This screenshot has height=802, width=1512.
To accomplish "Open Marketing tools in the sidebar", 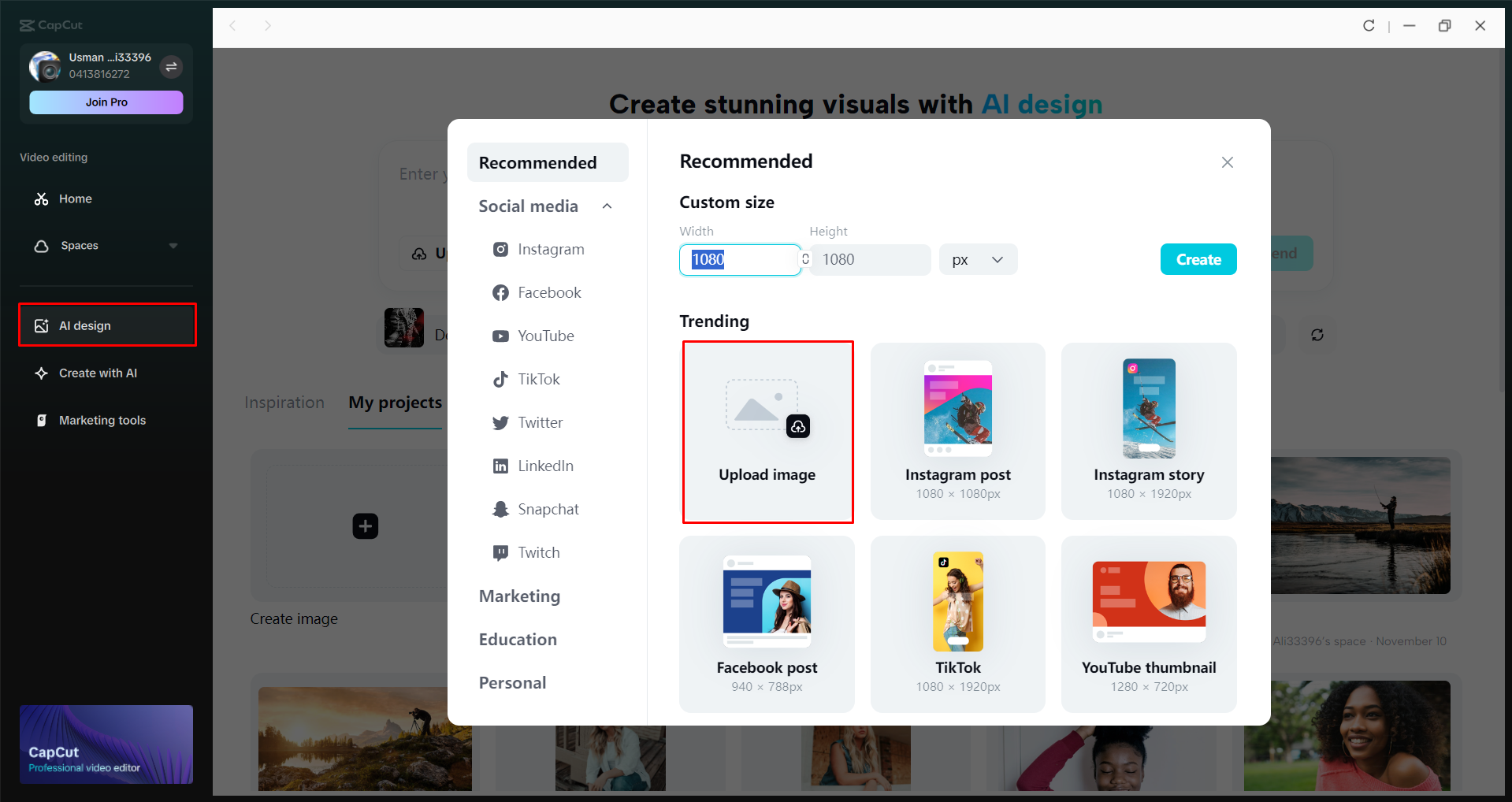I will (x=102, y=420).
